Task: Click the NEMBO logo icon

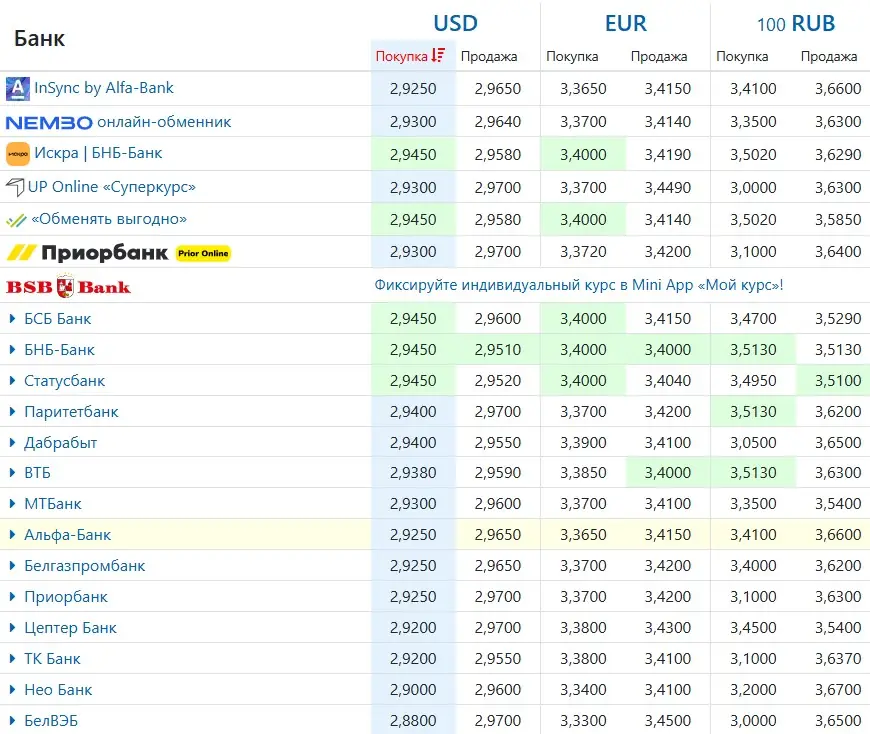Action: coord(49,123)
